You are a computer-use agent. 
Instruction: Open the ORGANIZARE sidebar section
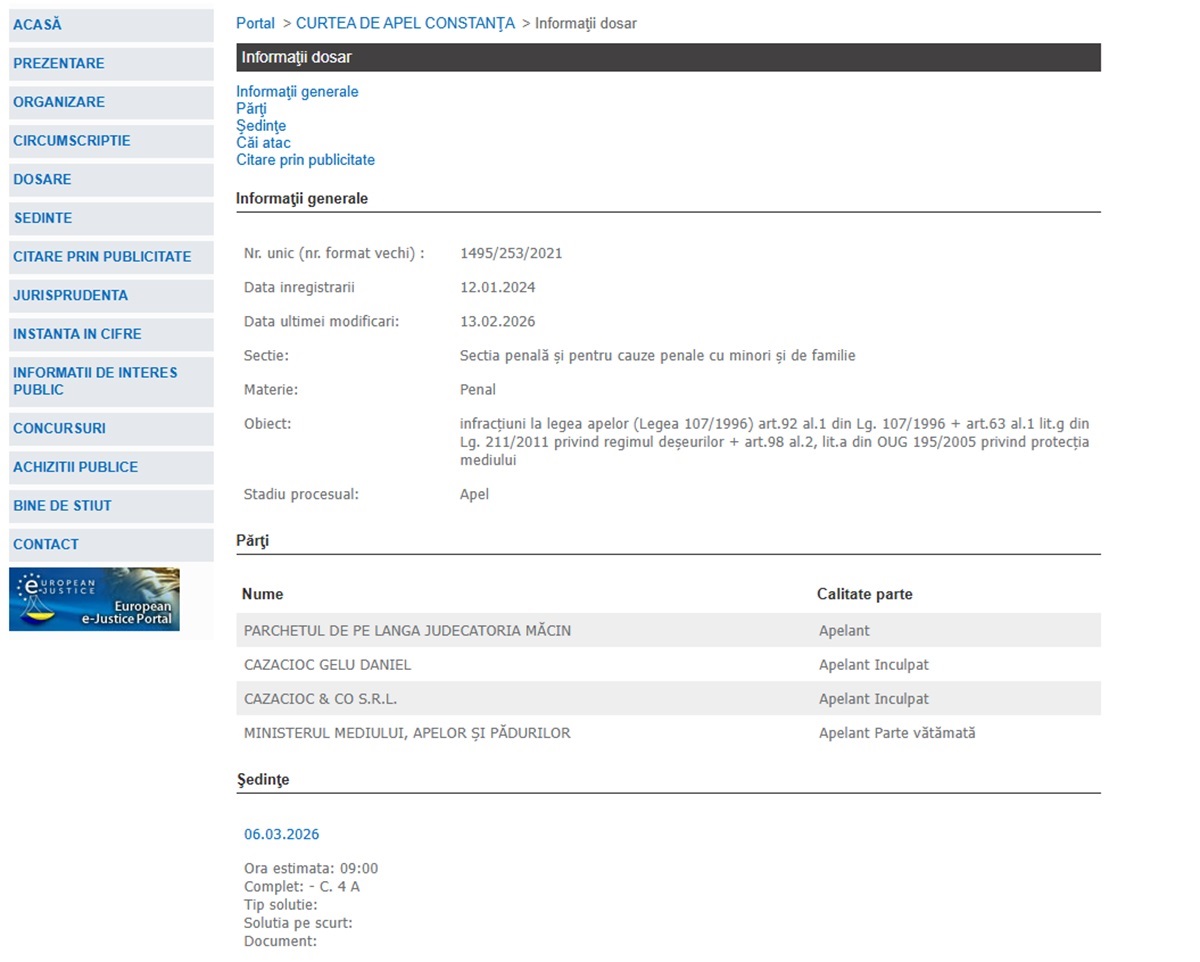(x=111, y=102)
